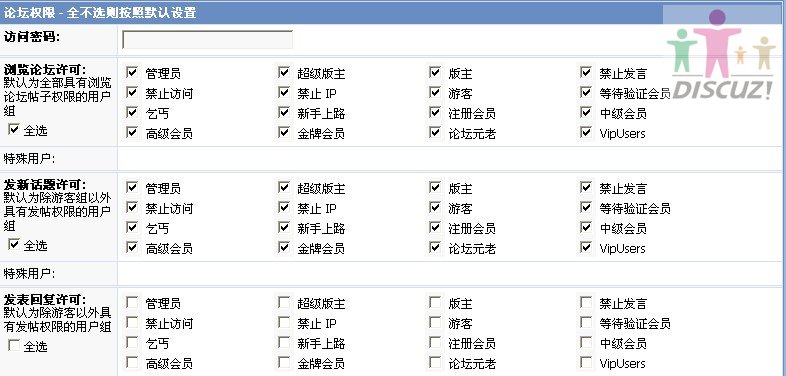The height and width of the screenshot is (376, 786).
Task: Check 注册会员 under 发表回复许可
Action: [435, 342]
